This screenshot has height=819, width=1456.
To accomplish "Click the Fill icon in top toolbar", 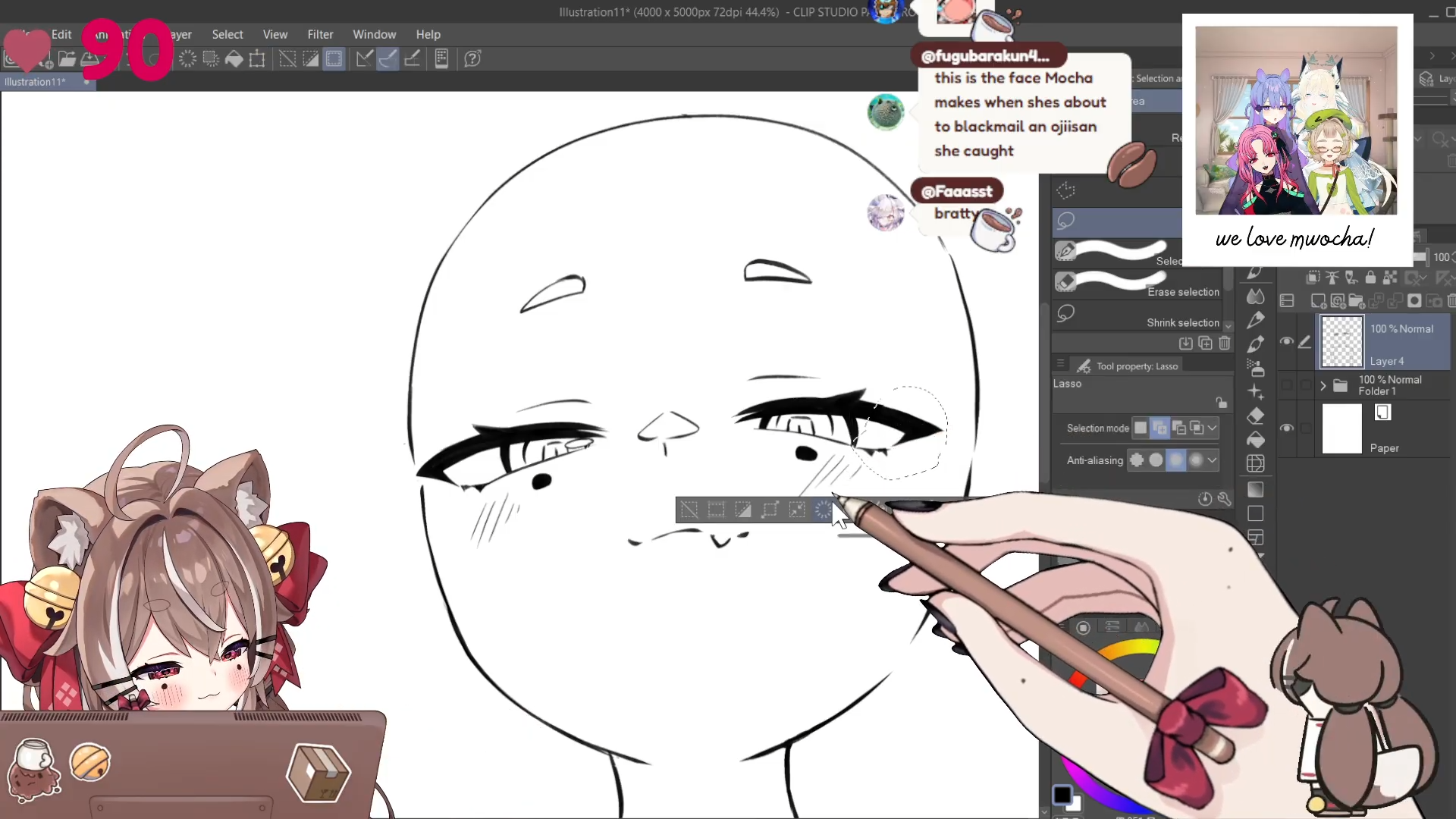I will pos(234,58).
